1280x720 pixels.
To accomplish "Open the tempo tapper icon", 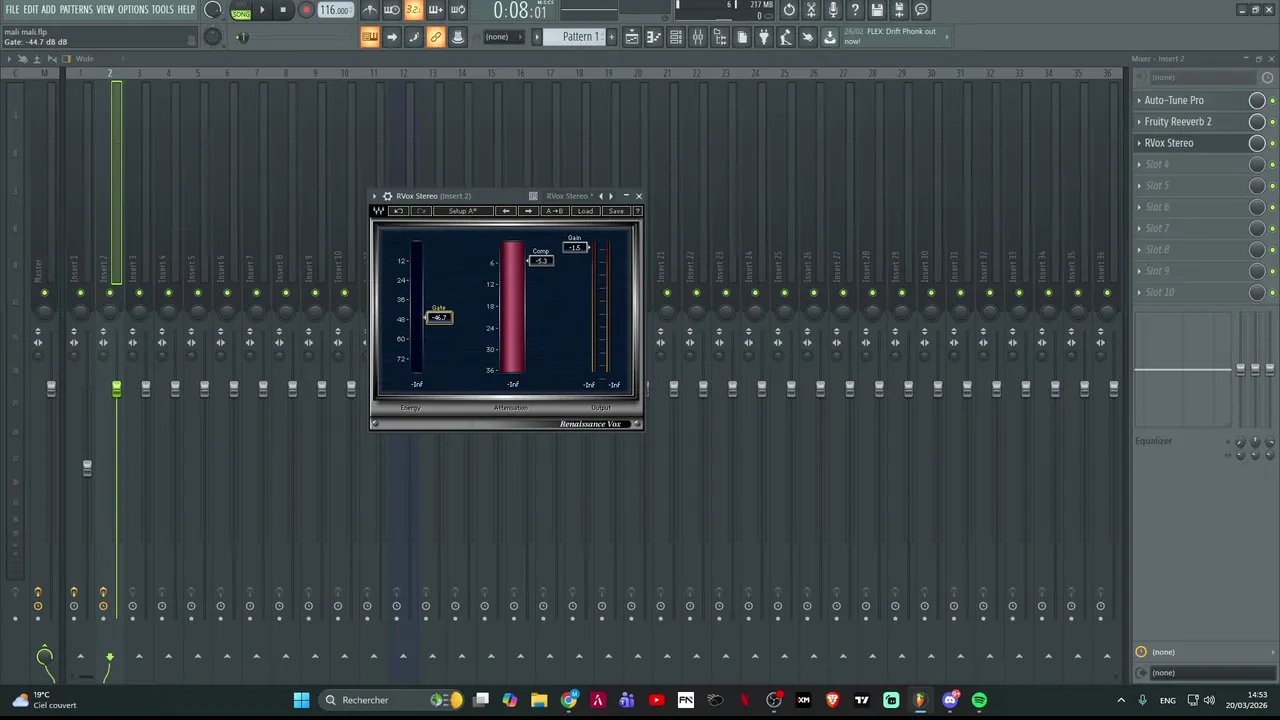I will point(786,37).
